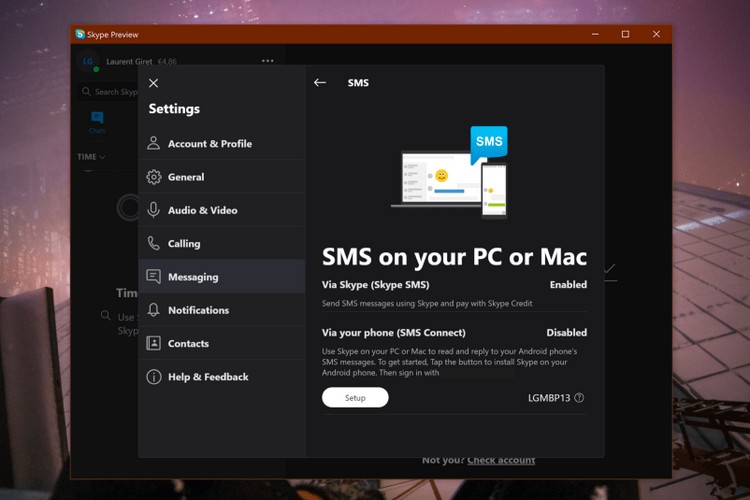Open the Chats tab icon
750x500 pixels.
tap(97, 122)
